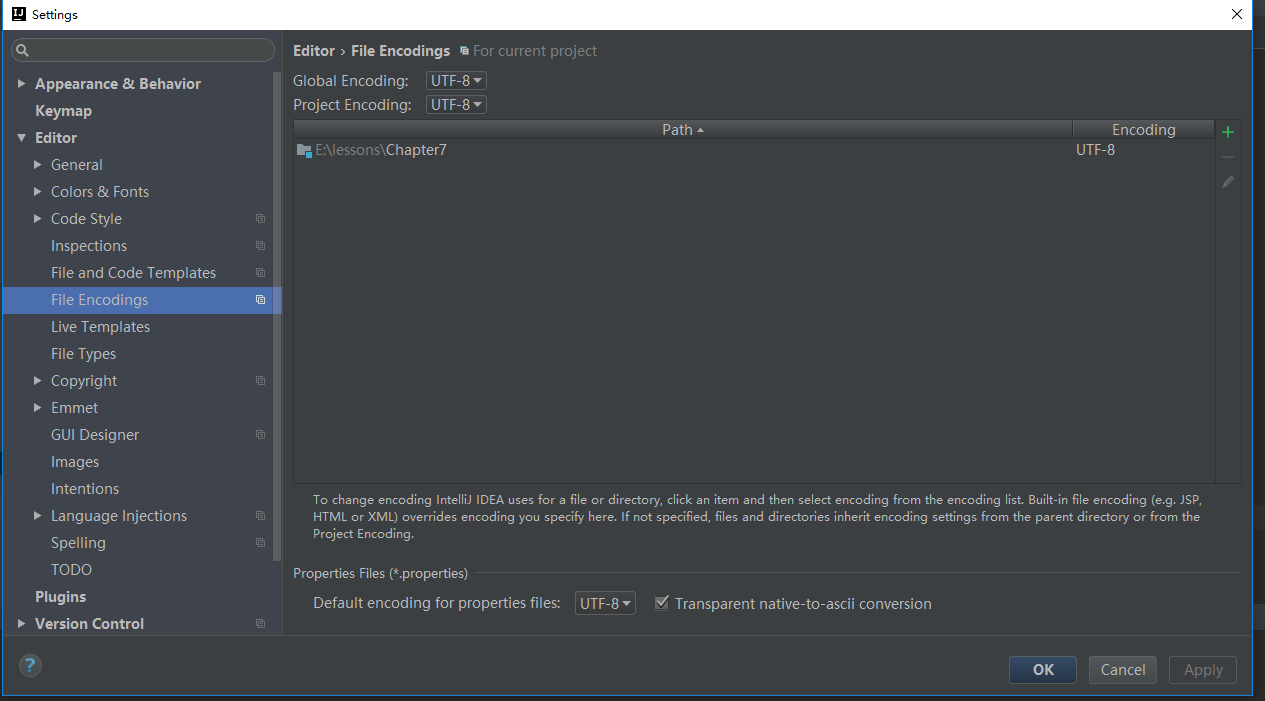Viewport: 1265px width, 701px height.
Task: Sort by the Path column header
Action: [x=683, y=130]
